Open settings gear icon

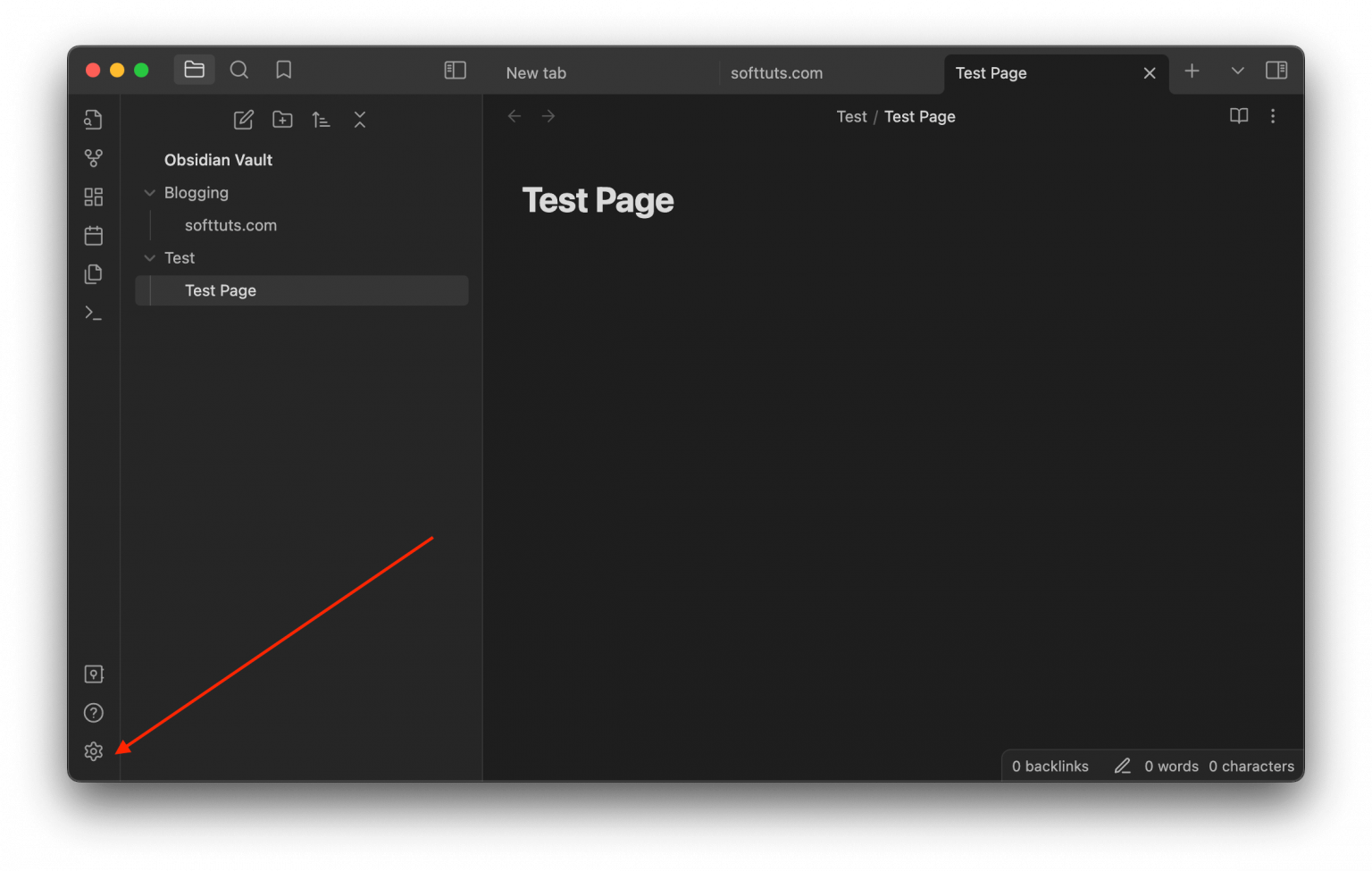93,751
